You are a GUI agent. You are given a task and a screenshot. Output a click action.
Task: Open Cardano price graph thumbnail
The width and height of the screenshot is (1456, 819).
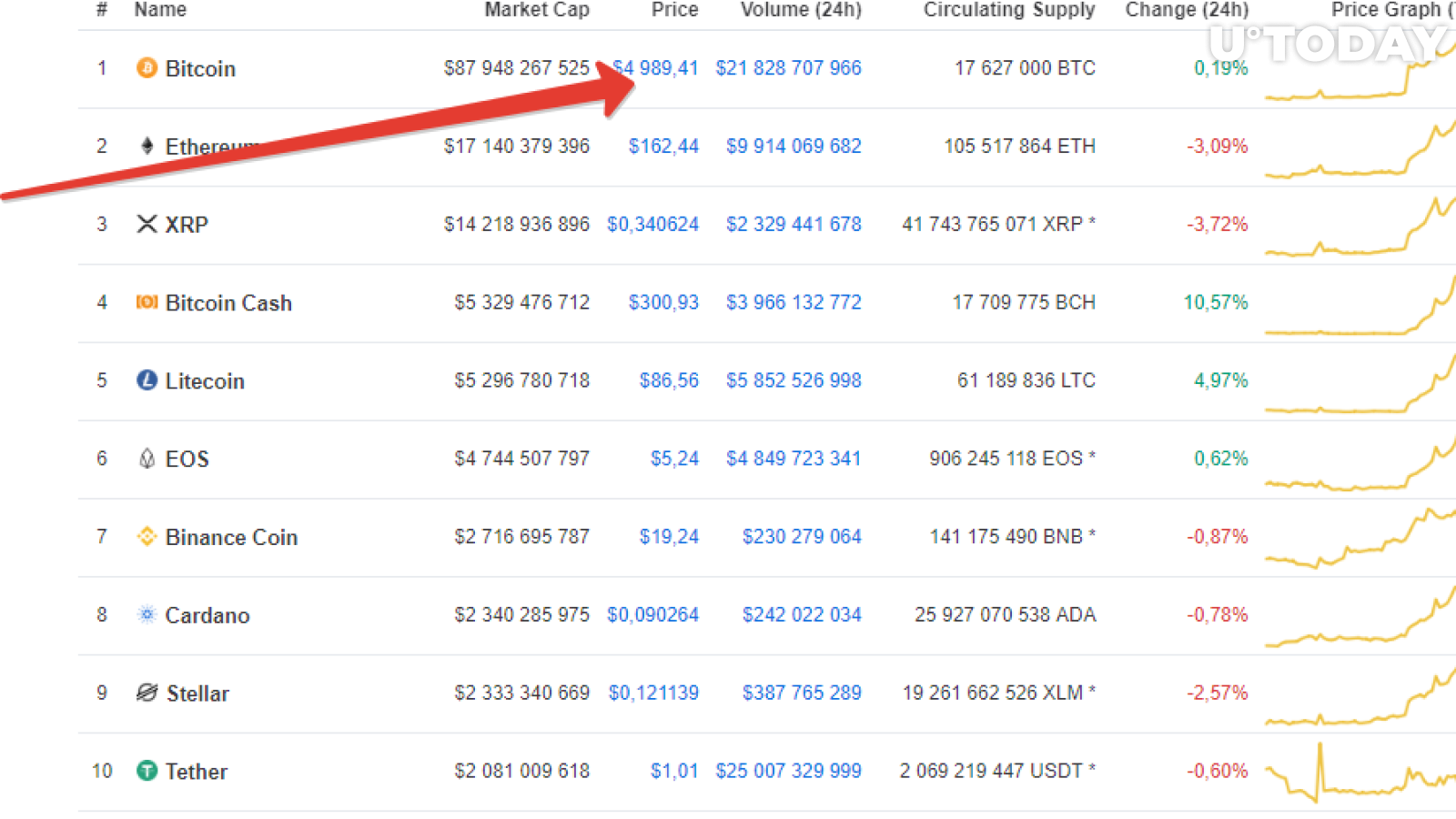[1360, 616]
